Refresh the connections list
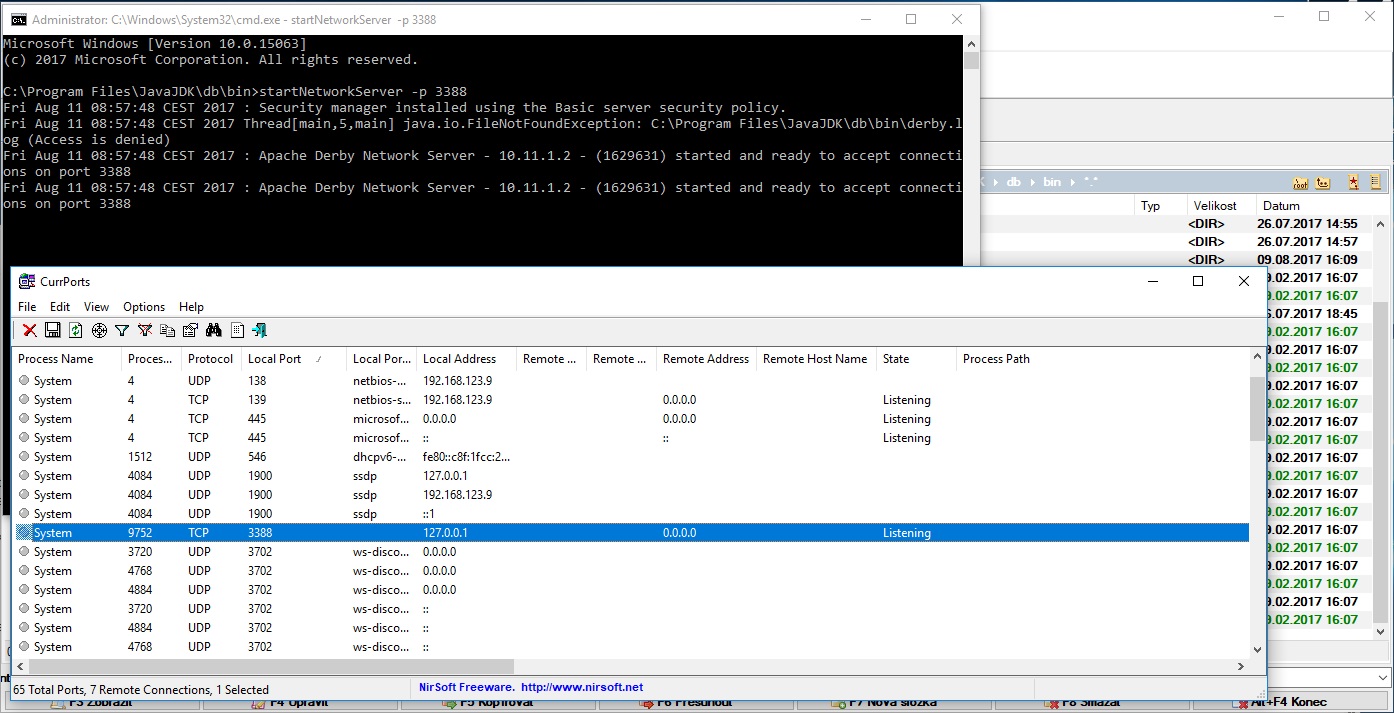1394x713 pixels. point(75,330)
